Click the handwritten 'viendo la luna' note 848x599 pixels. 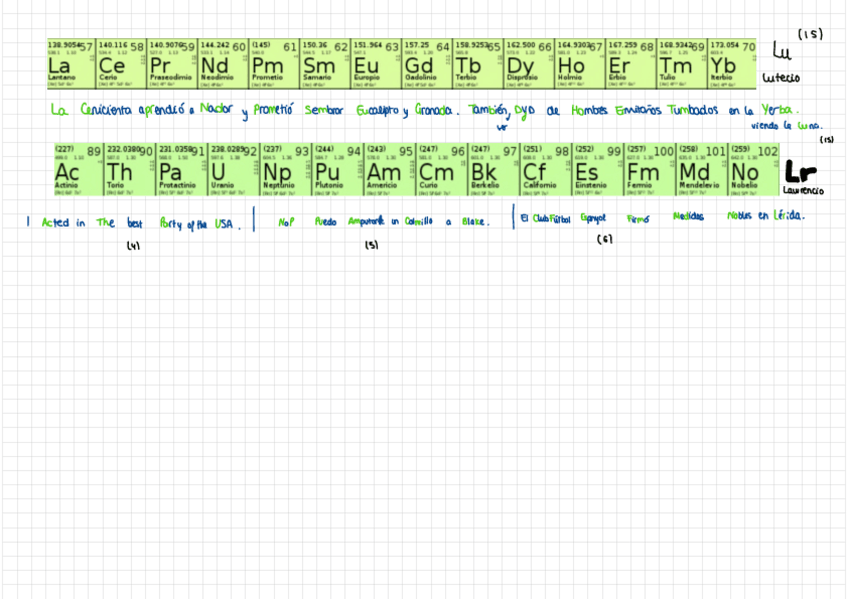[786, 126]
